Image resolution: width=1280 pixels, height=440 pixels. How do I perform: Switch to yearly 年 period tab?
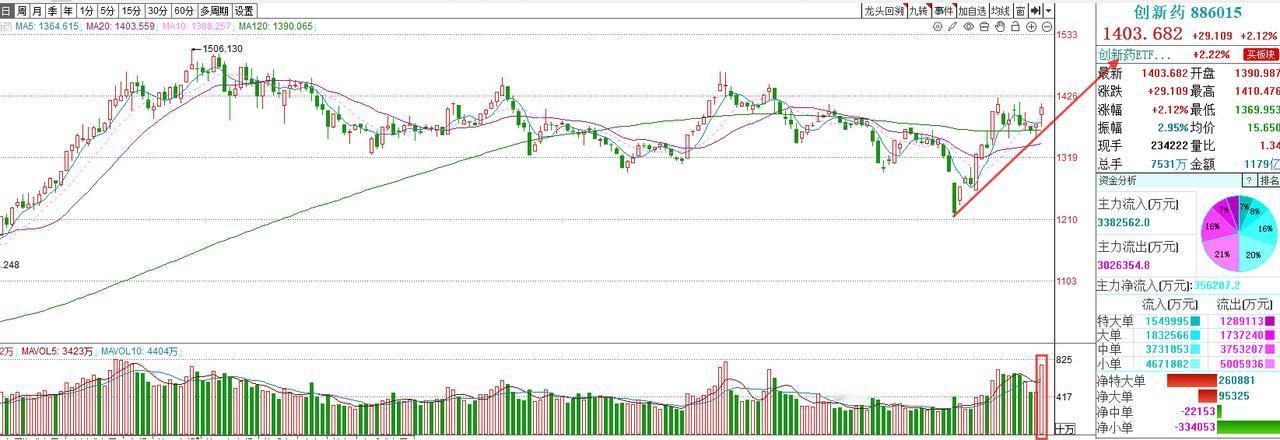tap(69, 11)
